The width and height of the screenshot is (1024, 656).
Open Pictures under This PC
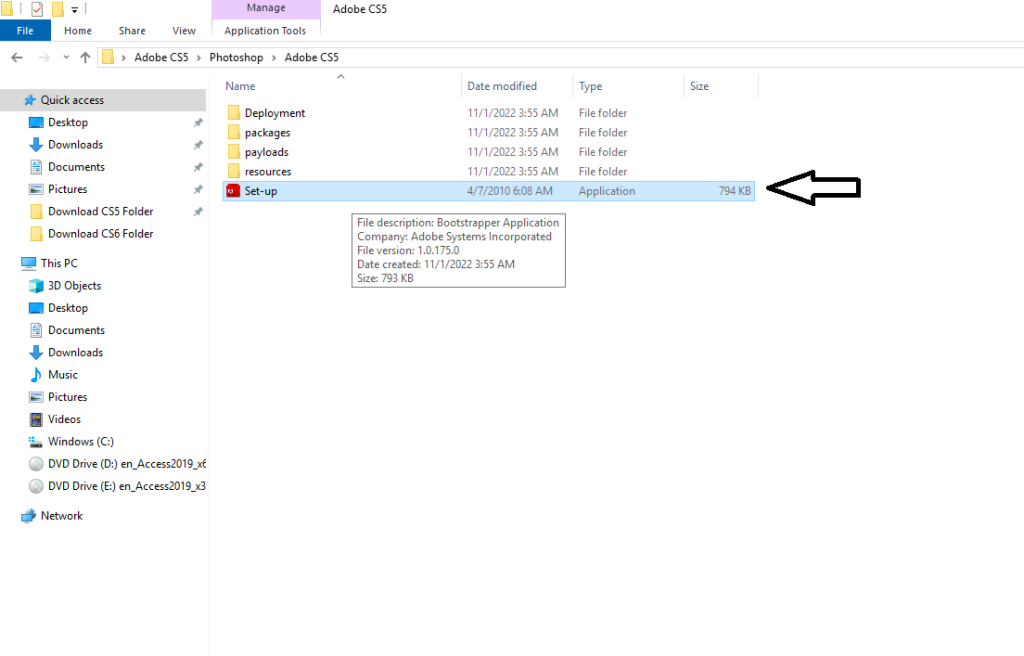[x=67, y=397]
